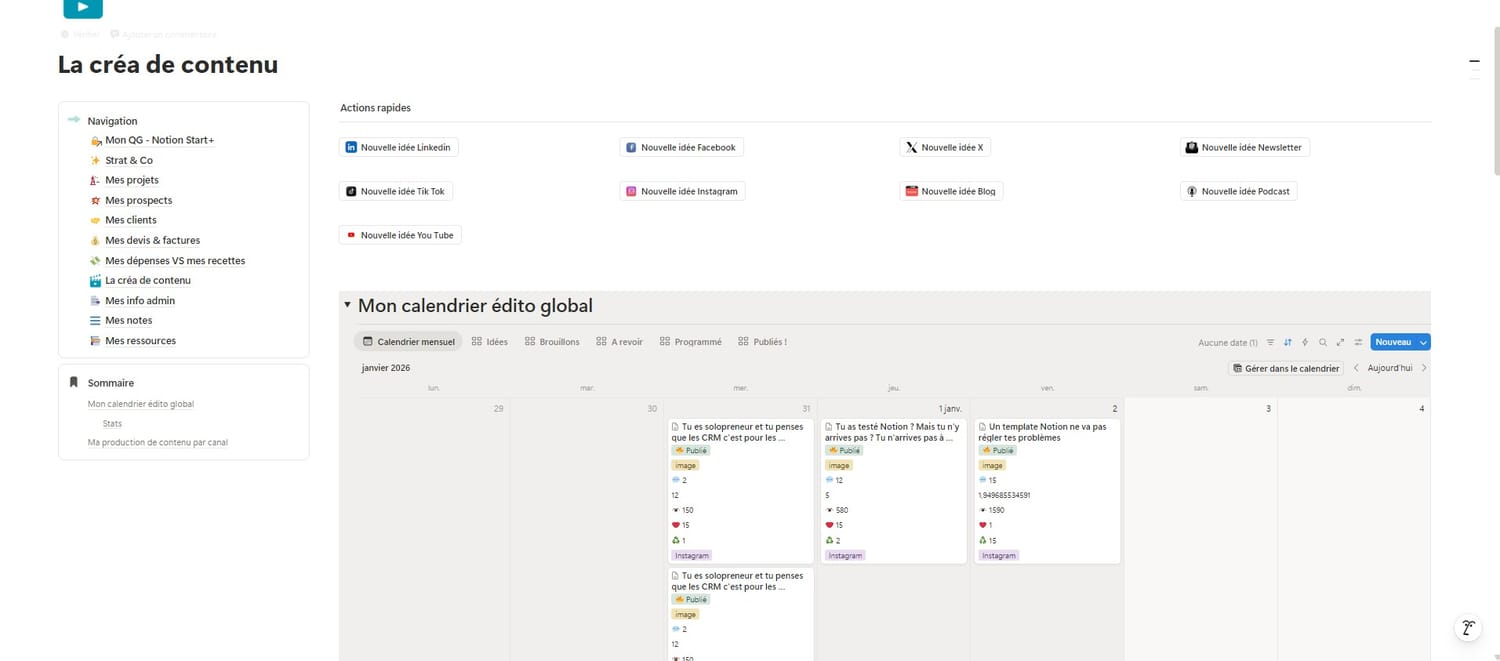Open automations lightning bolt icon
This screenshot has height=661, width=1500.
1305,342
